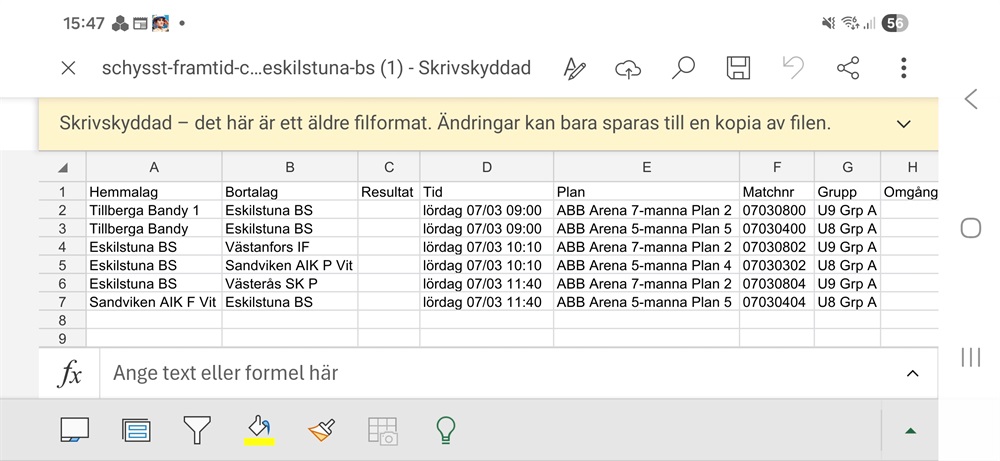Tap the lightbulb tell-me icon
The width and height of the screenshot is (1000, 461).
(446, 430)
